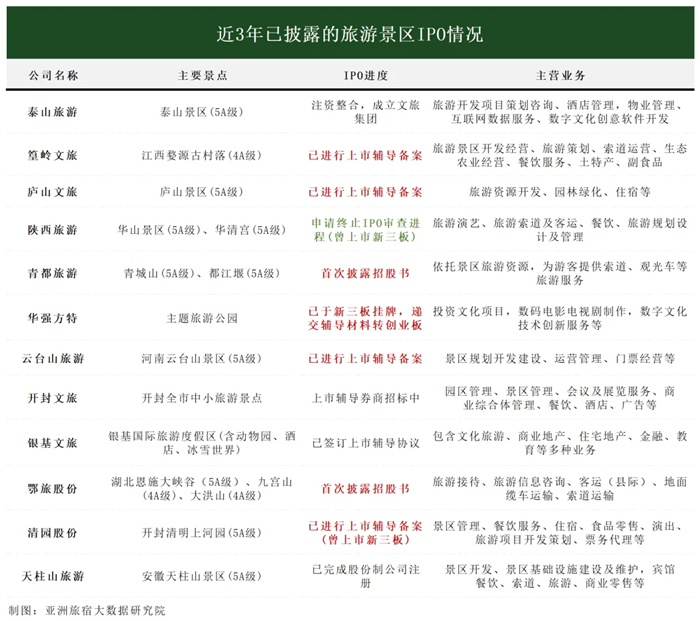Select company name 清园股份
Viewport: 700px width, 621px height.
click(53, 533)
